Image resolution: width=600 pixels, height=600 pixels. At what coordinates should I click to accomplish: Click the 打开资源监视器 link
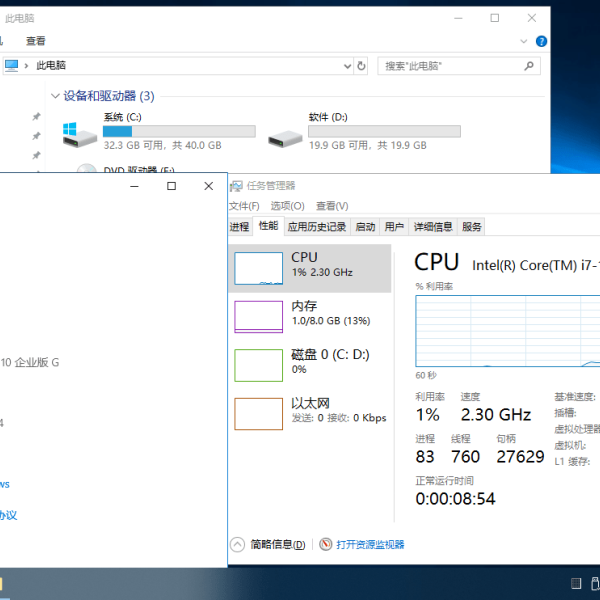coord(370,544)
